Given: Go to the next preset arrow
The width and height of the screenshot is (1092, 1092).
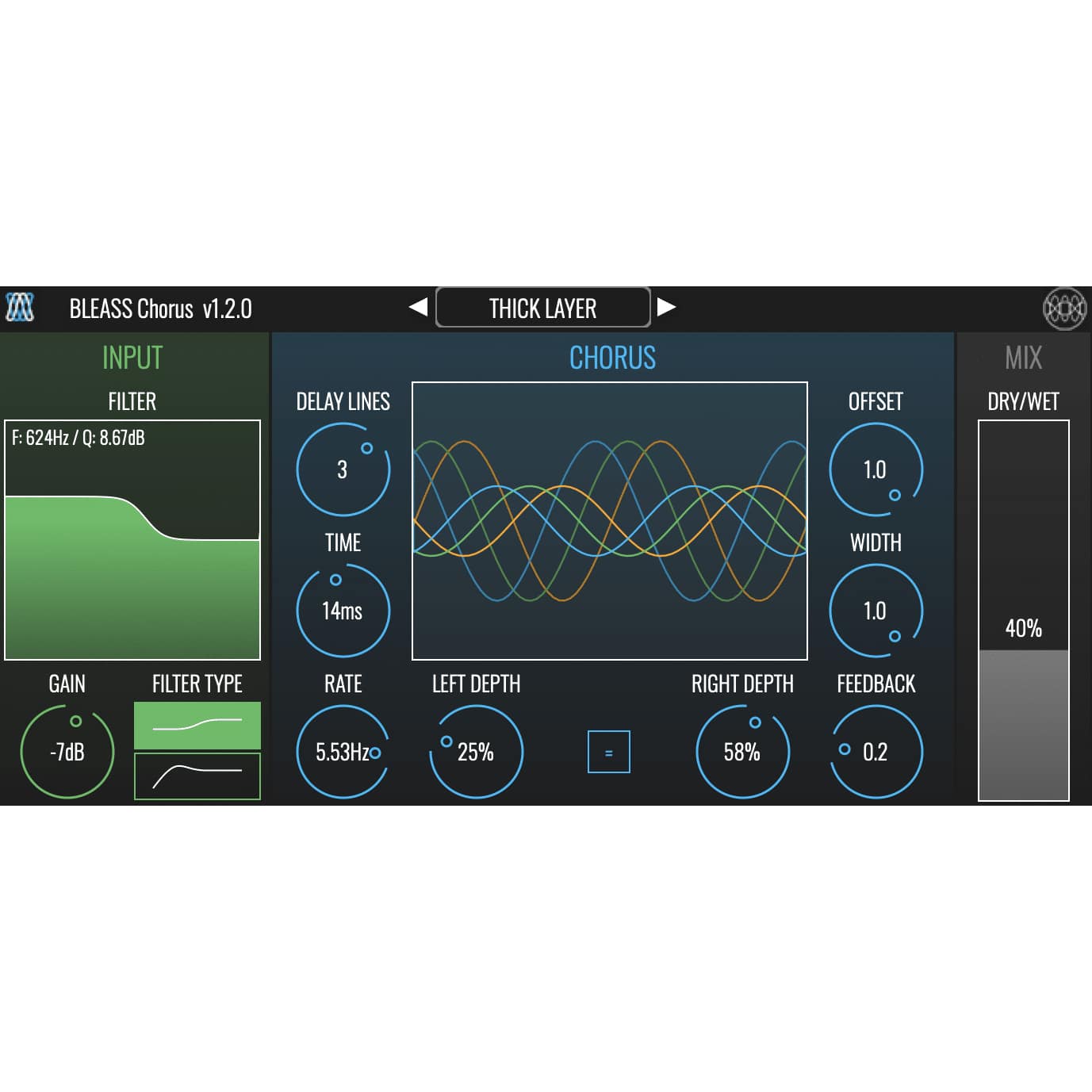Looking at the screenshot, I should coord(666,307).
